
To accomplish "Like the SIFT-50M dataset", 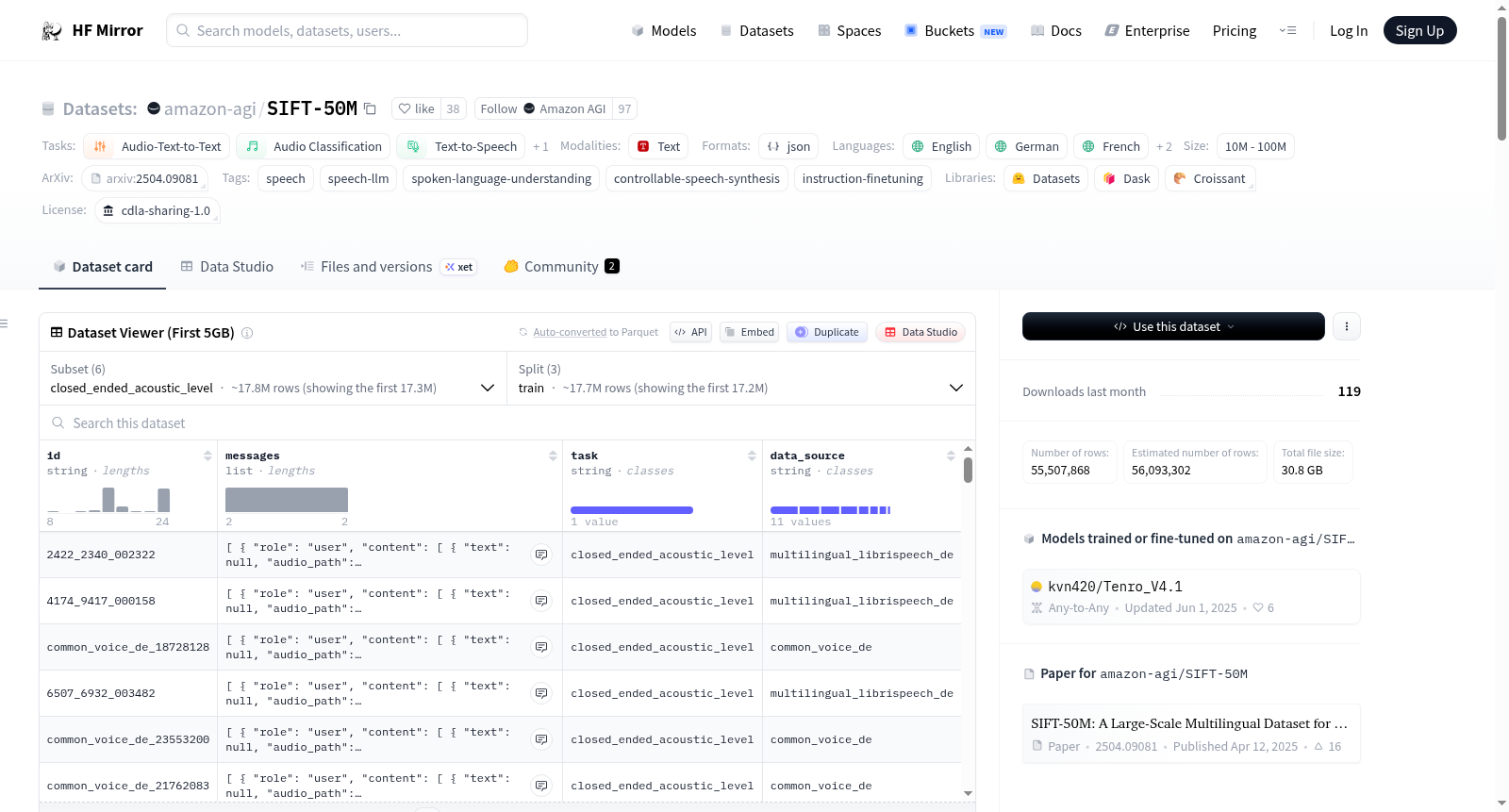I will [x=416, y=109].
